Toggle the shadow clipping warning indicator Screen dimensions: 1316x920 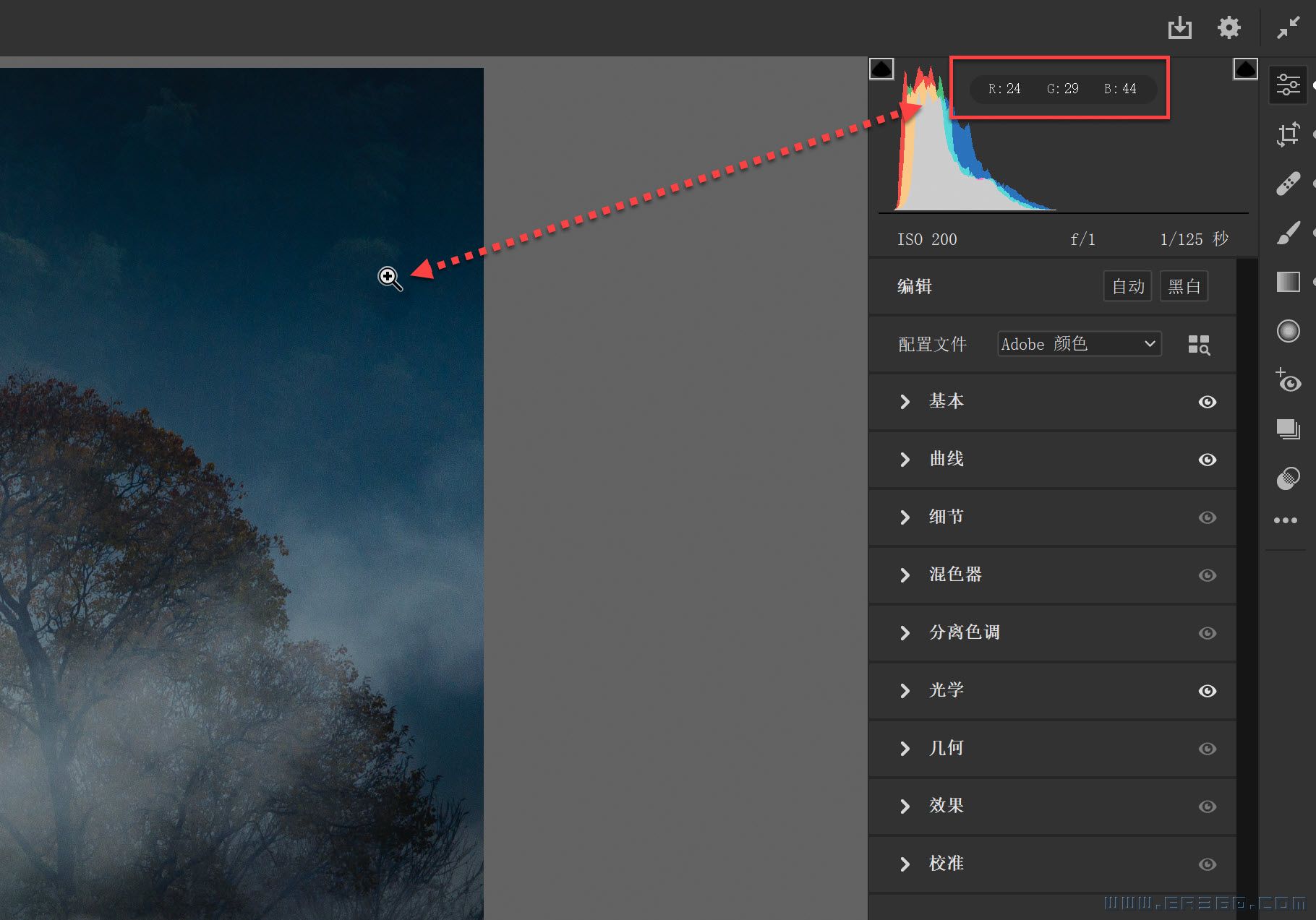[x=881, y=69]
